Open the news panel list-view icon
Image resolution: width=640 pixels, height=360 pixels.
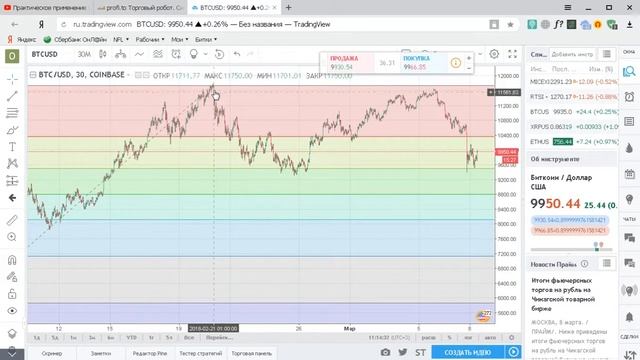607,264
